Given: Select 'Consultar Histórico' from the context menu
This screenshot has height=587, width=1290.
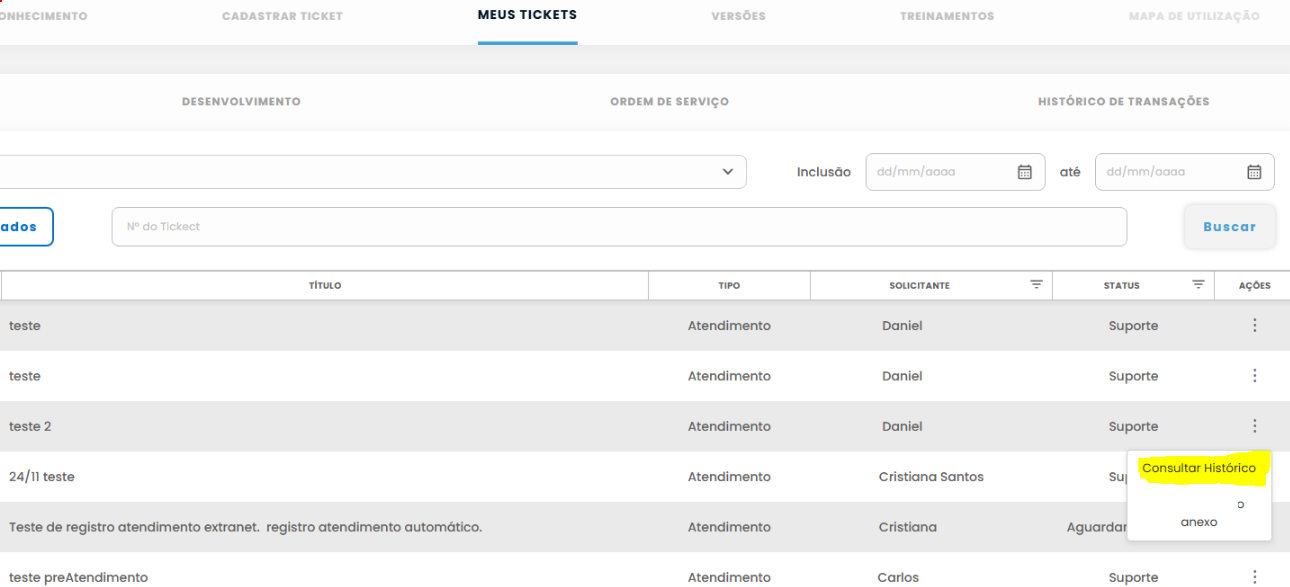Looking at the screenshot, I should pyautogui.click(x=1198, y=468).
